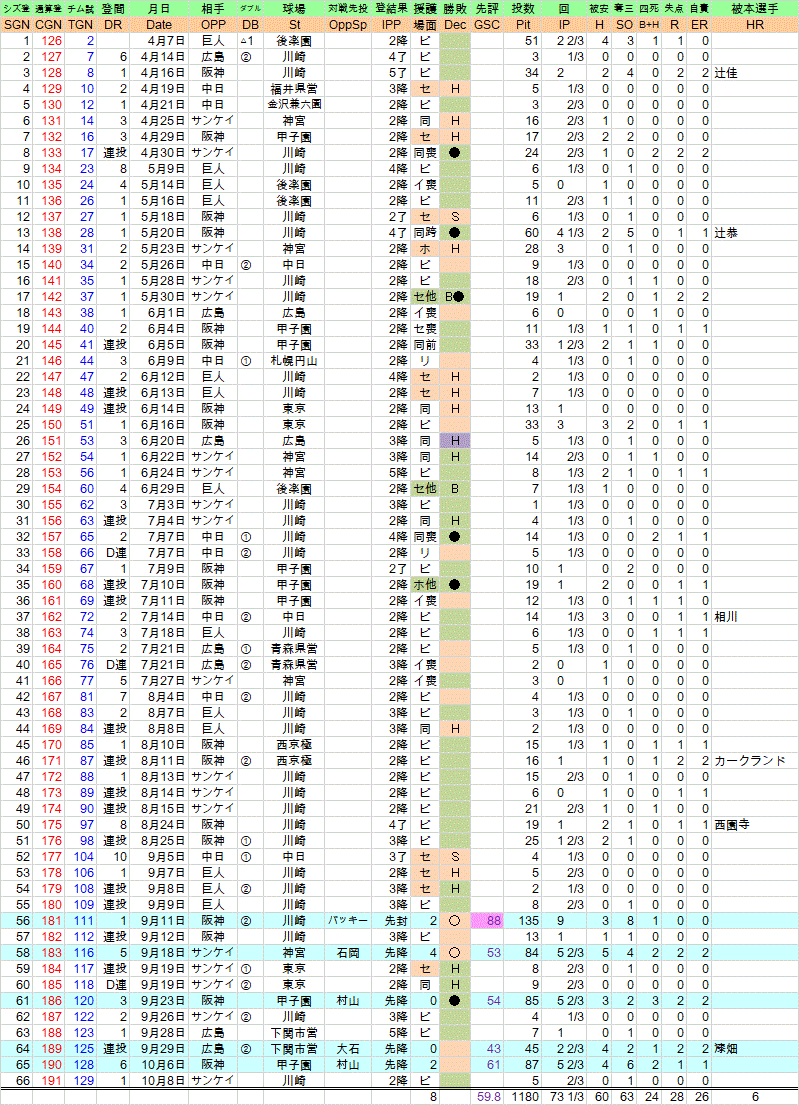Select the stadium cell 金沢兼六園
The image size is (799, 1105).
tap(294, 104)
